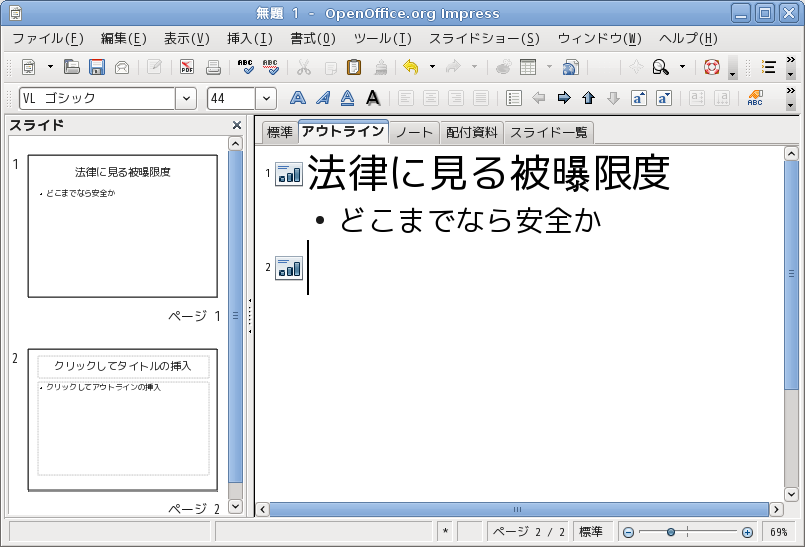The height and width of the screenshot is (547, 805).
Task: Click the zoom out minus button
Action: 628,533
